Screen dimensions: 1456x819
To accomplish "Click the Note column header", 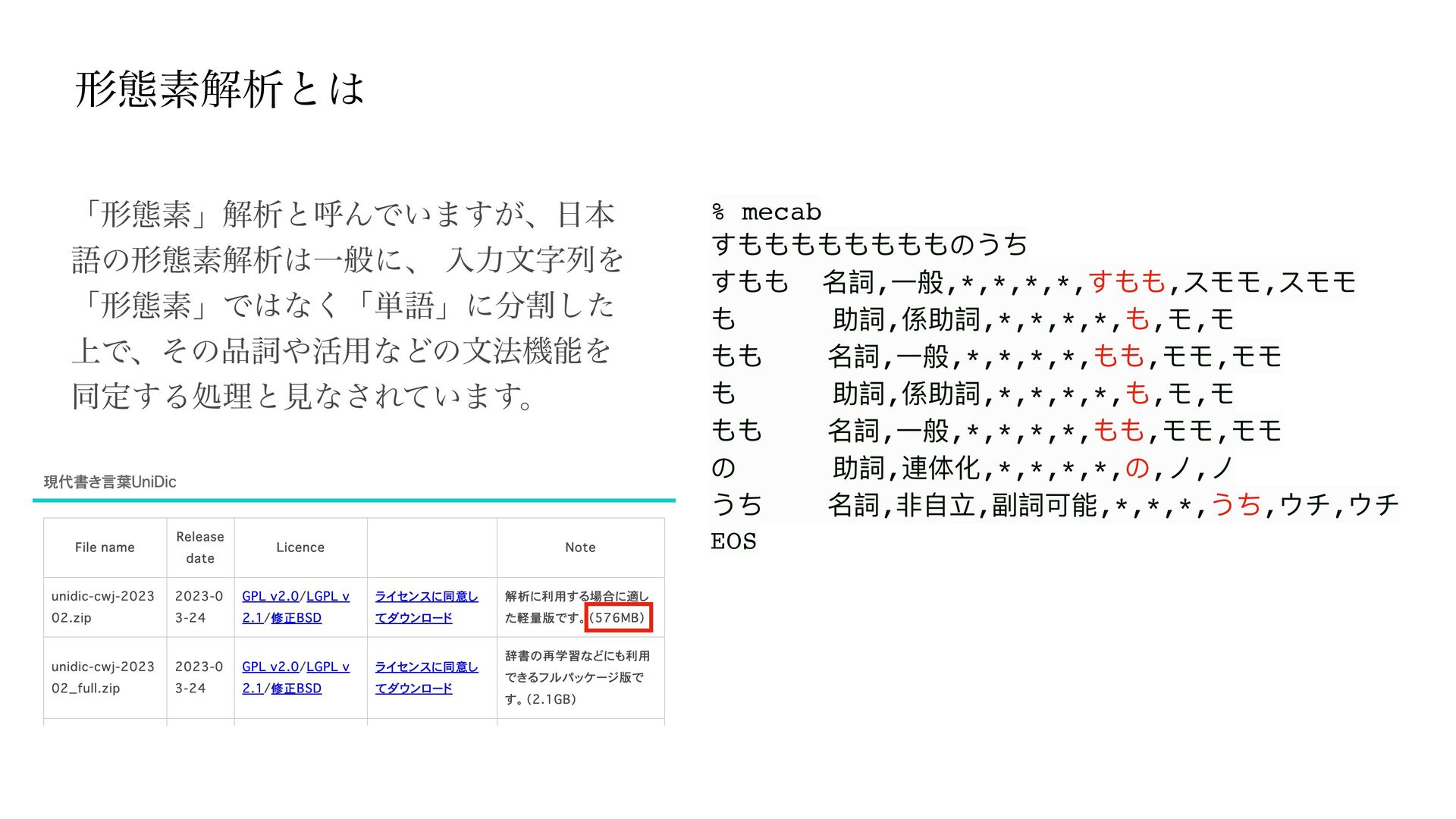I will pyautogui.click(x=580, y=548).
